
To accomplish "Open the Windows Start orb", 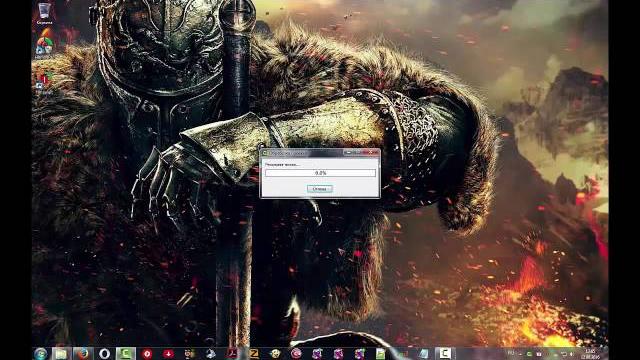I will (x=41, y=354).
